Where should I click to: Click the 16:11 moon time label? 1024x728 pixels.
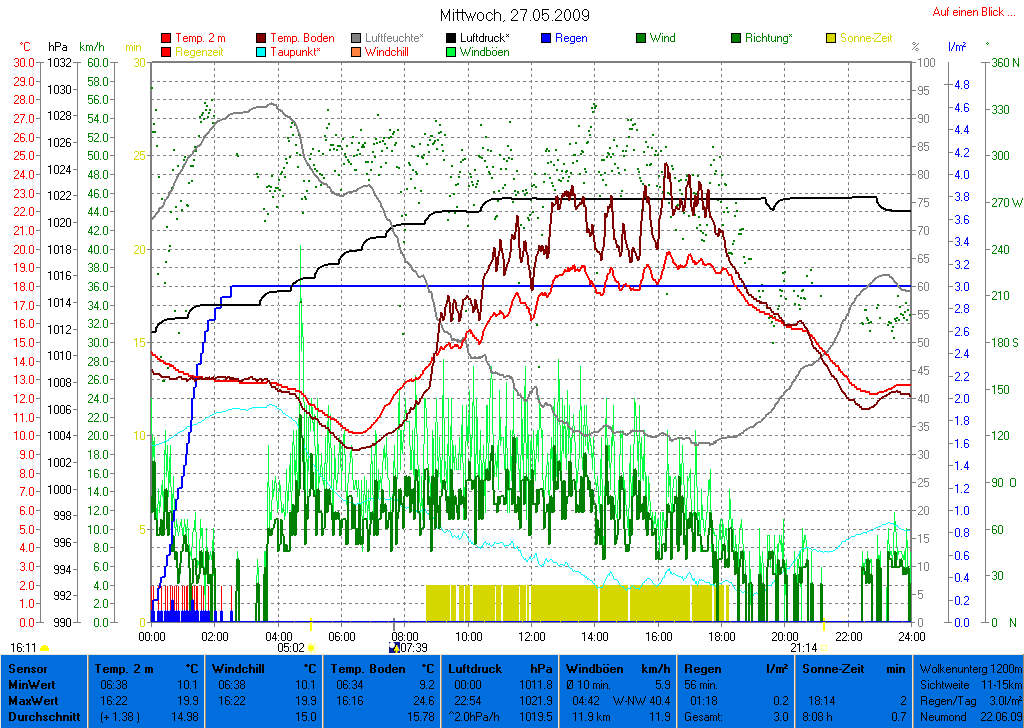coord(24,647)
